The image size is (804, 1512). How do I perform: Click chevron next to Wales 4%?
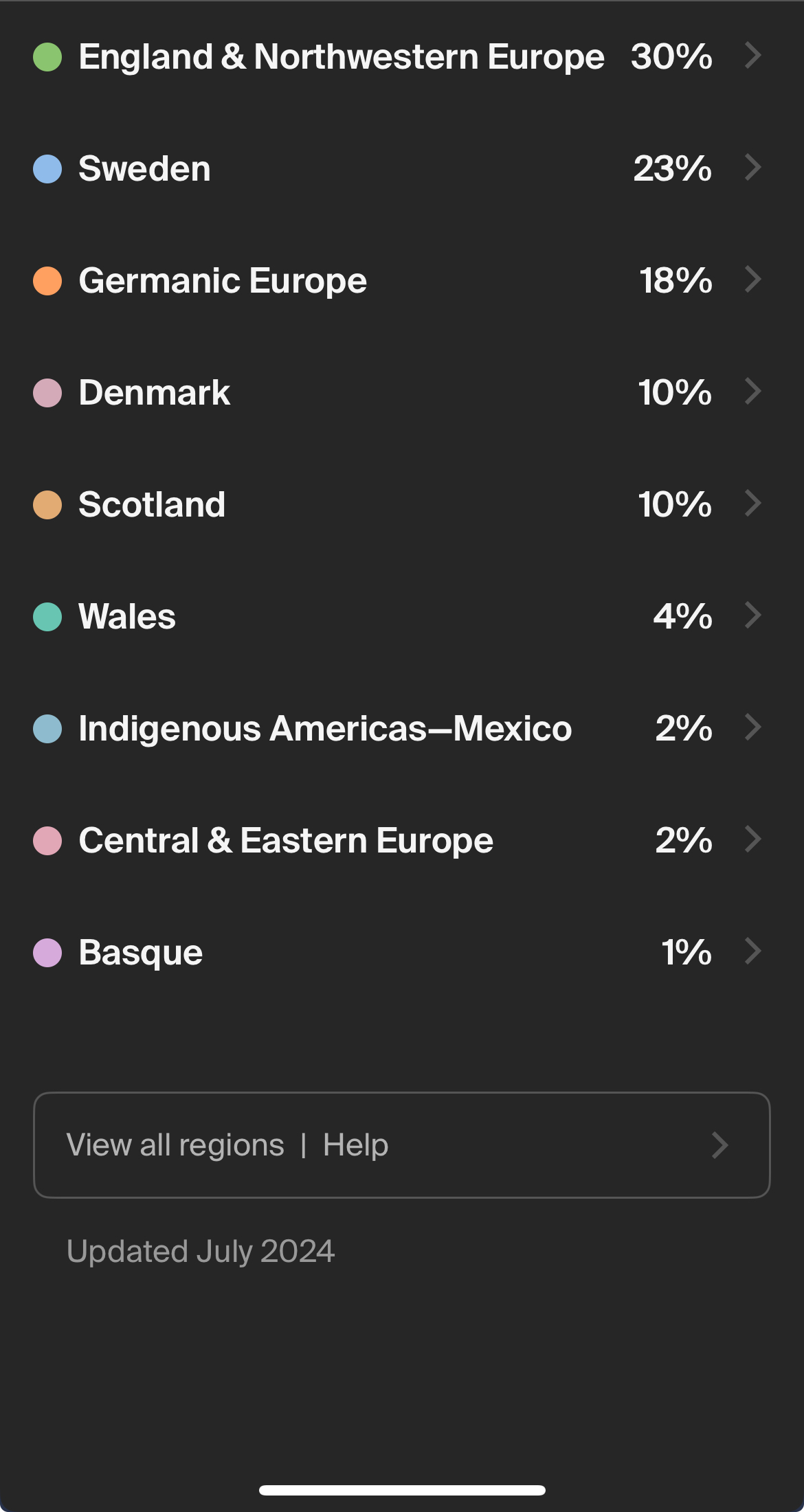click(x=753, y=616)
